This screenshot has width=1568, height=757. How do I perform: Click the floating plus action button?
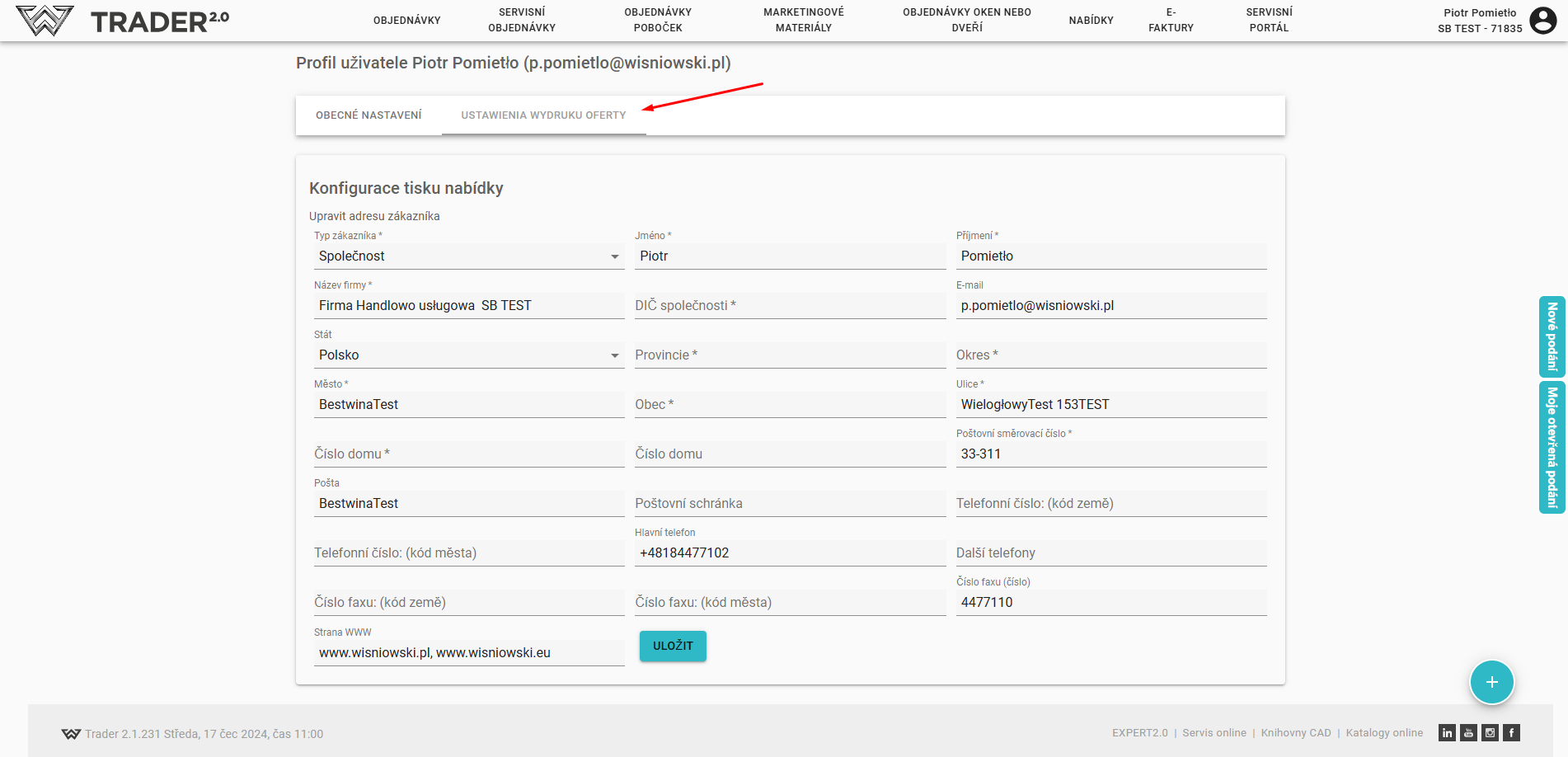click(1491, 682)
